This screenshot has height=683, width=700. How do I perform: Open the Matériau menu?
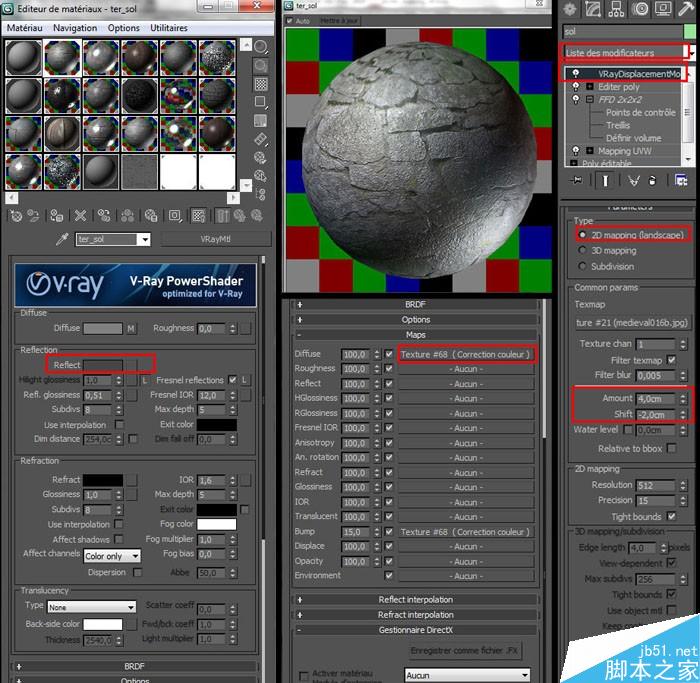pyautogui.click(x=25, y=28)
